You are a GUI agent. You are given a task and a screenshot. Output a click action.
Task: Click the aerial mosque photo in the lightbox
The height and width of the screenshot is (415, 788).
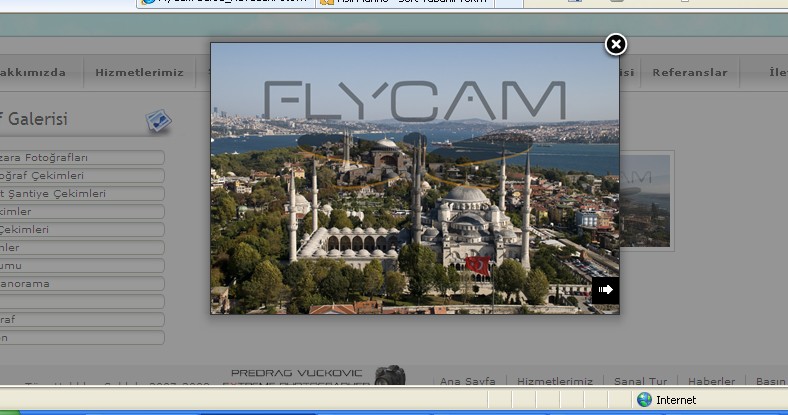[x=415, y=178]
